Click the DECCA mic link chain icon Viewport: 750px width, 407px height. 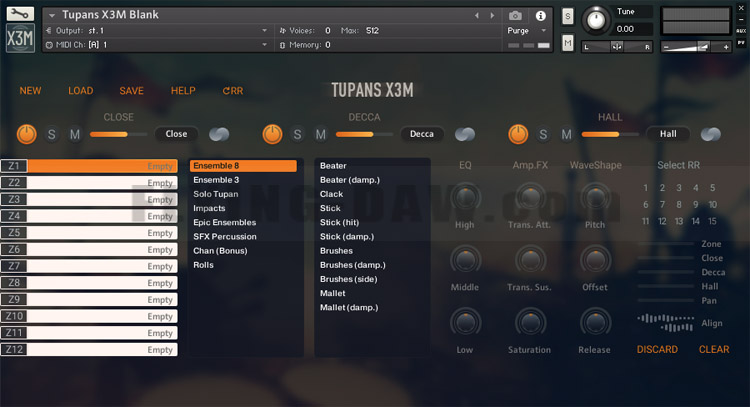(x=465, y=134)
